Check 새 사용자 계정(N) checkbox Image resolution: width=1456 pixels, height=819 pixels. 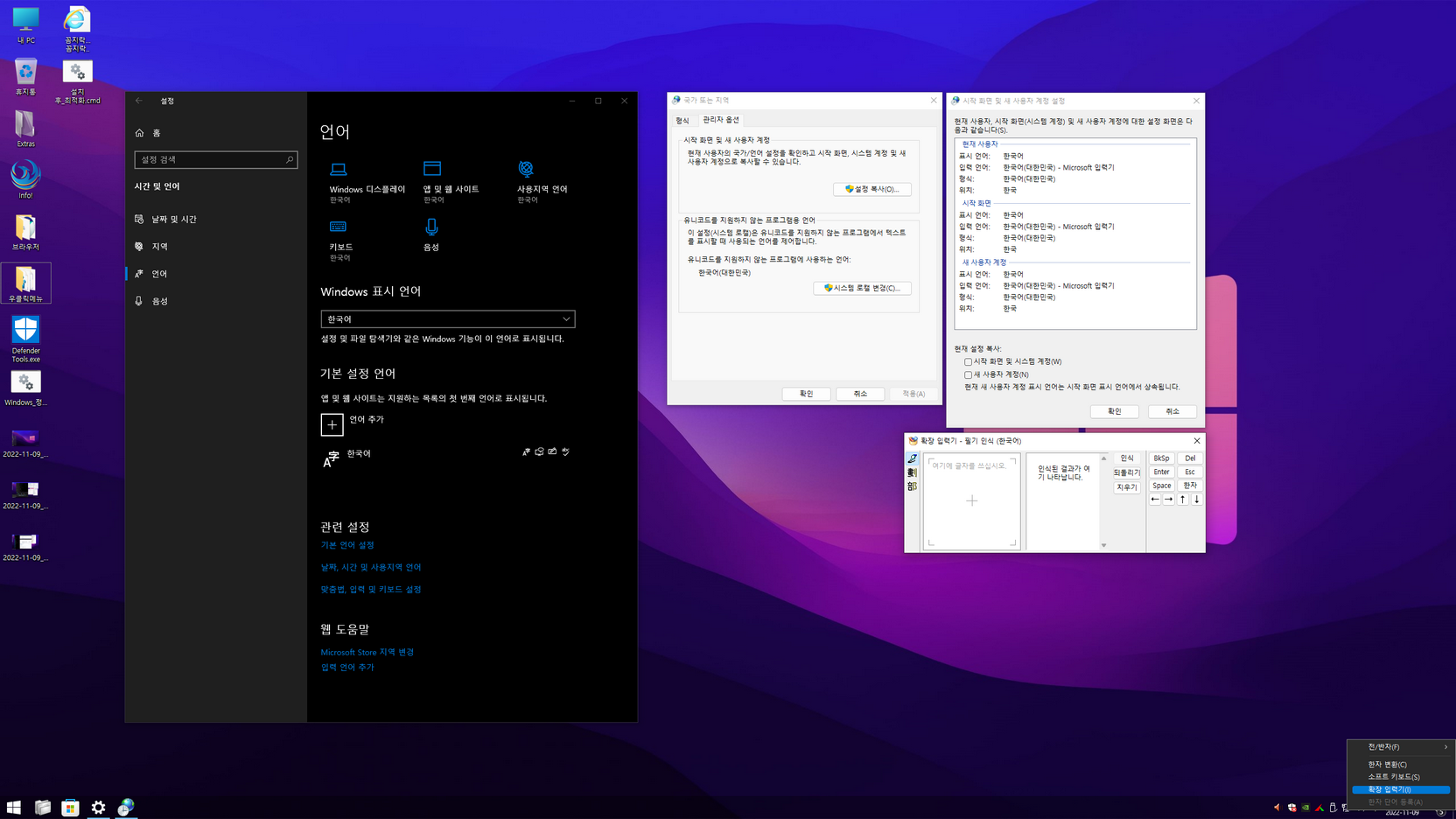click(x=968, y=374)
